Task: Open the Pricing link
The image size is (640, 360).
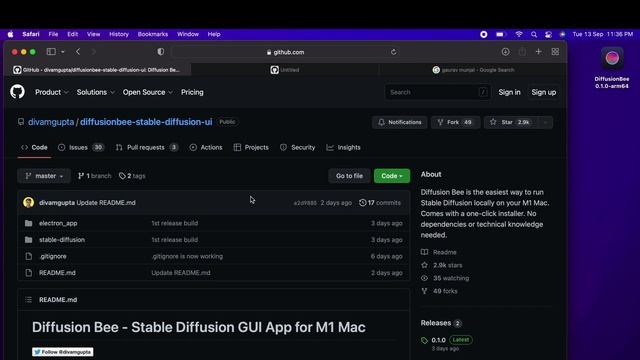Action: click(x=192, y=92)
